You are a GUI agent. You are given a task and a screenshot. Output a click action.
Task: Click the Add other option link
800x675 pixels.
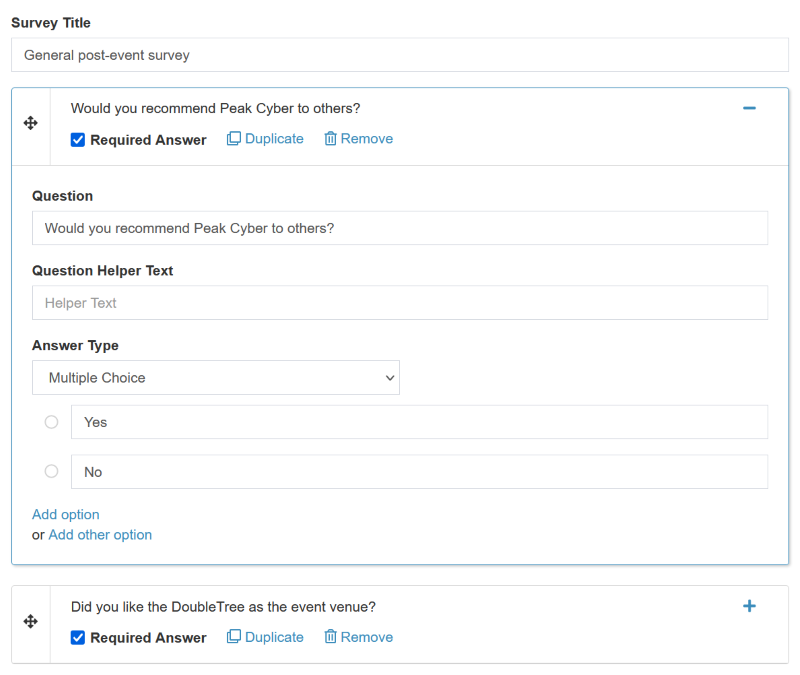(x=100, y=535)
